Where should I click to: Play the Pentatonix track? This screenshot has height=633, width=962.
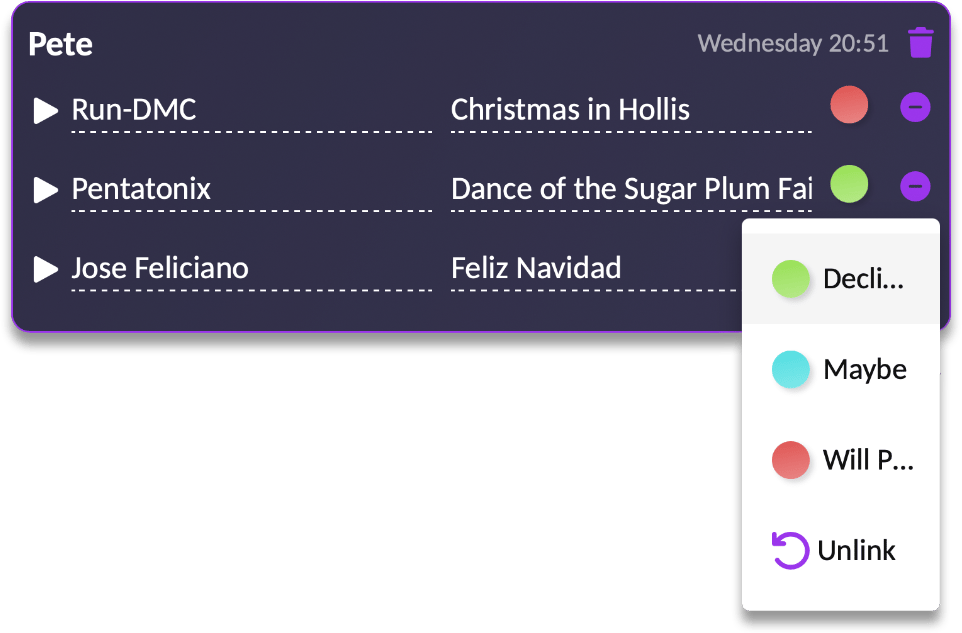[44, 189]
